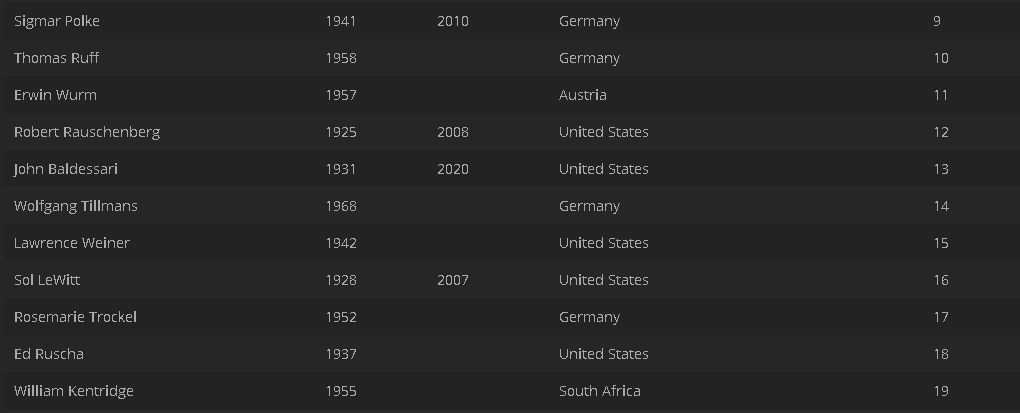Click on the Ed Ruscha name
This screenshot has width=1020, height=413.
pyautogui.click(x=49, y=354)
